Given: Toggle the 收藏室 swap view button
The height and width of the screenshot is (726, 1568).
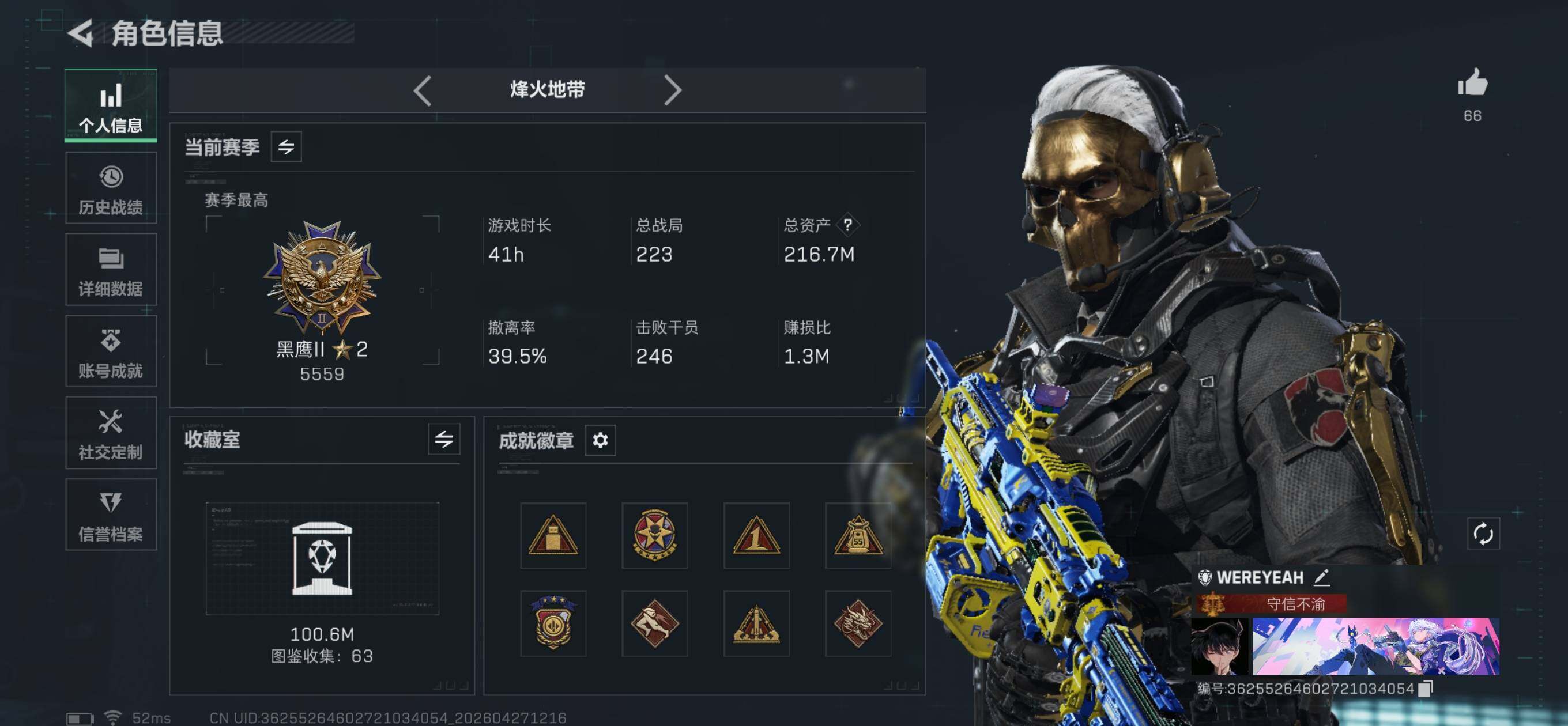Looking at the screenshot, I should (x=444, y=438).
